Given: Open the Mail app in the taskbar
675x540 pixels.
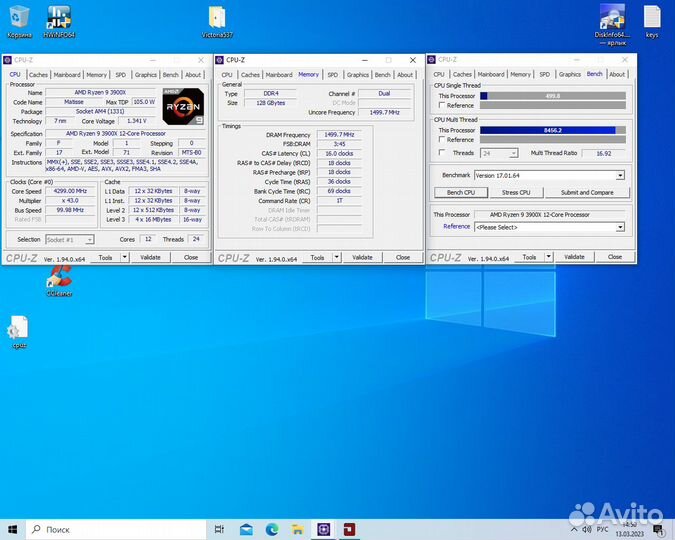Looking at the screenshot, I should pos(246,529).
